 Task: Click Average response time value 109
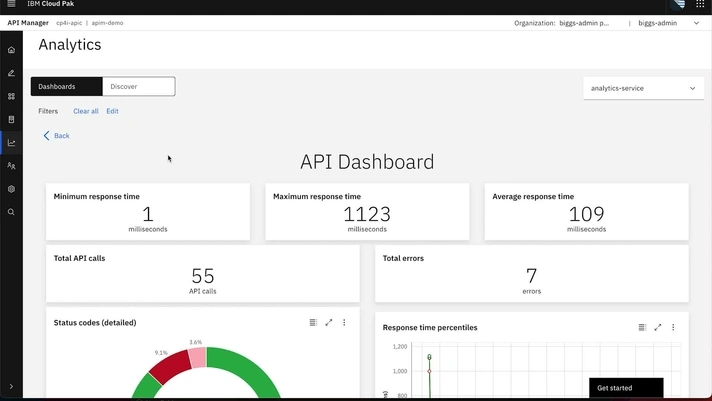tap(586, 214)
